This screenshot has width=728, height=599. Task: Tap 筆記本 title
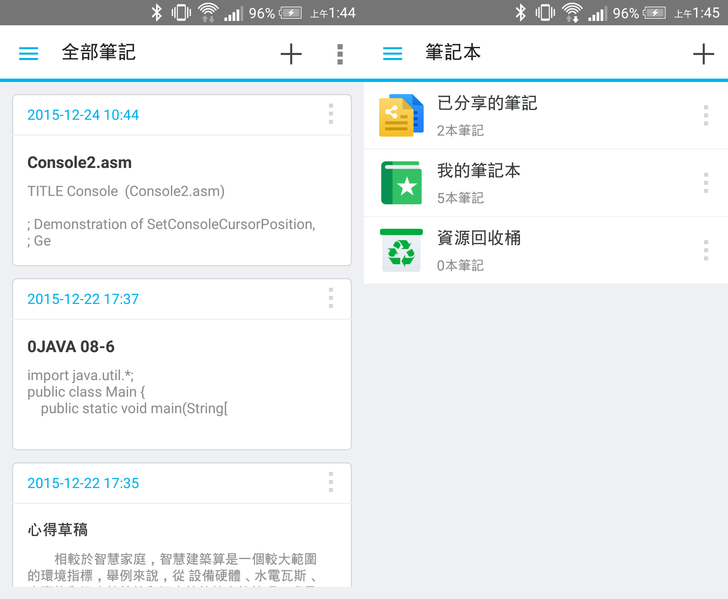453,52
